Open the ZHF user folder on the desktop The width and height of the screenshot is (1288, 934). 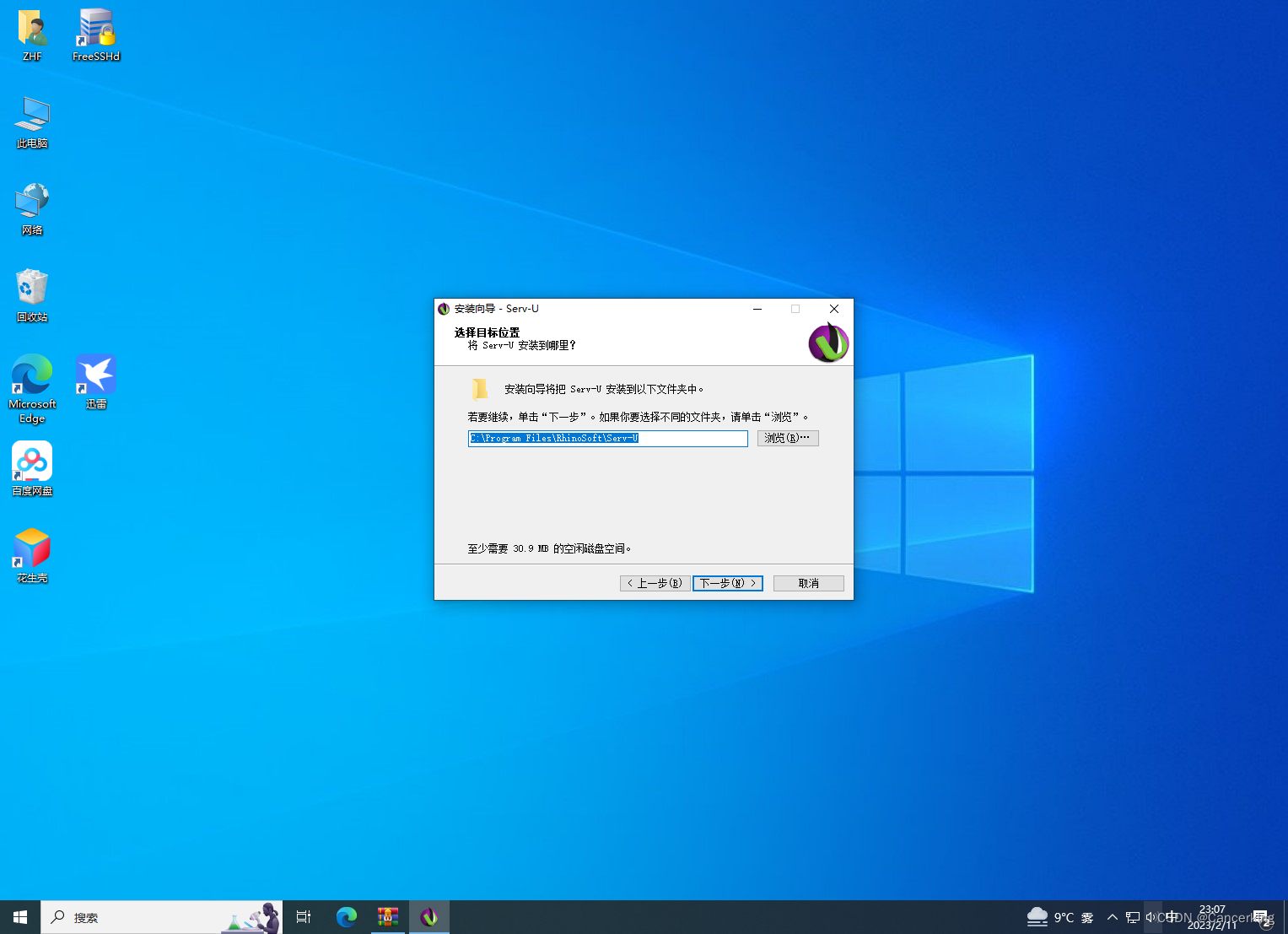point(32,35)
